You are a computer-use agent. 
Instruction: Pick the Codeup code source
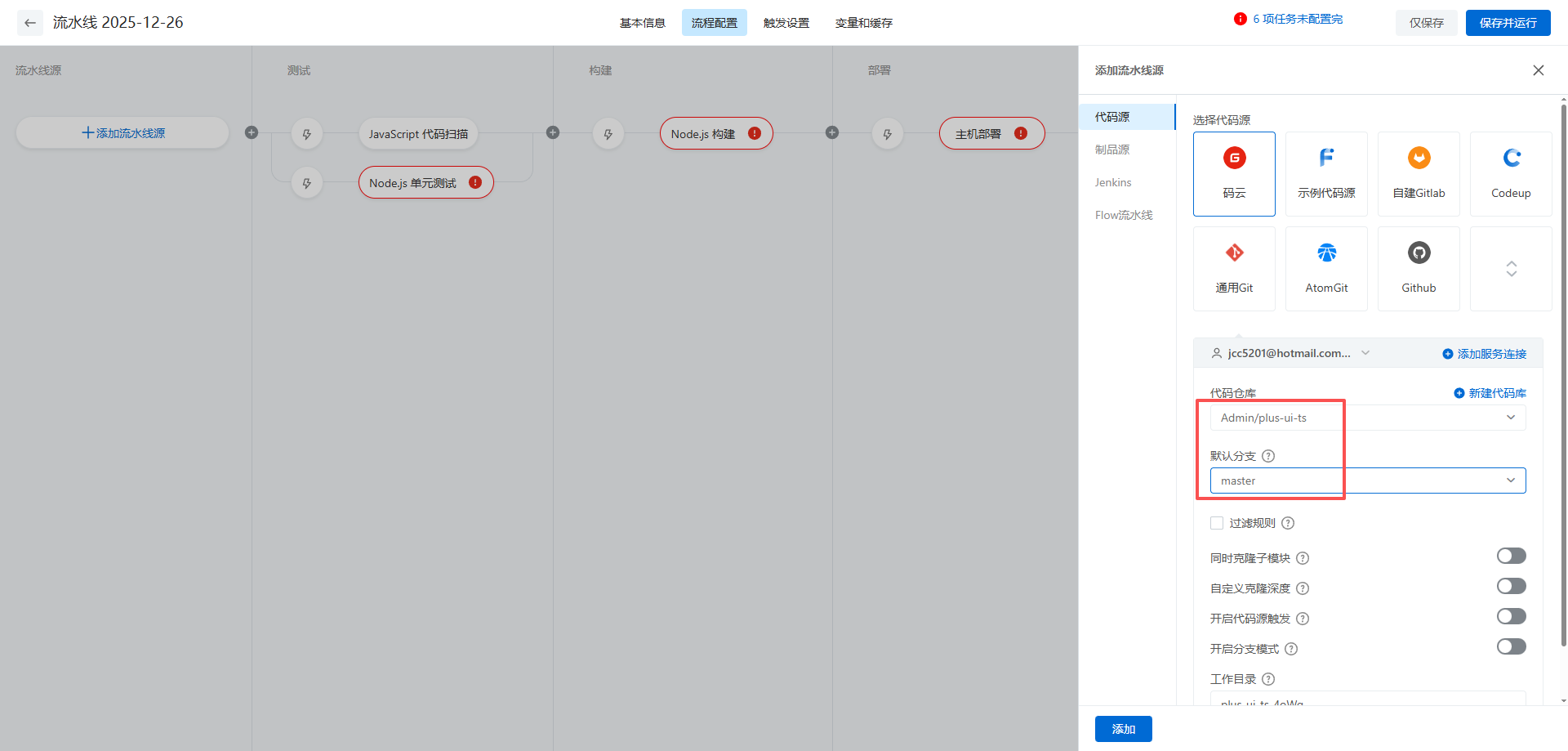pos(1511,174)
